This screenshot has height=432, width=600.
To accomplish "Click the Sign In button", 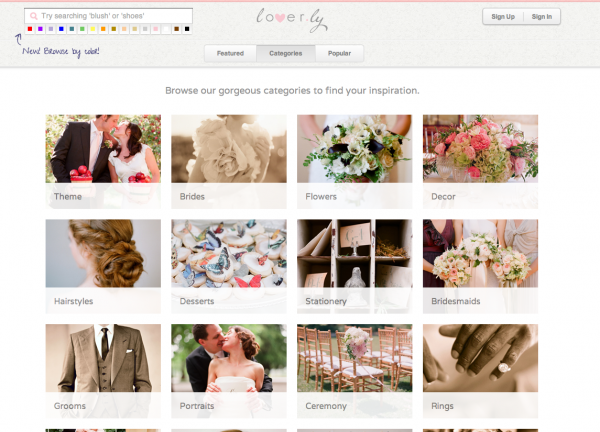I will 541,17.
